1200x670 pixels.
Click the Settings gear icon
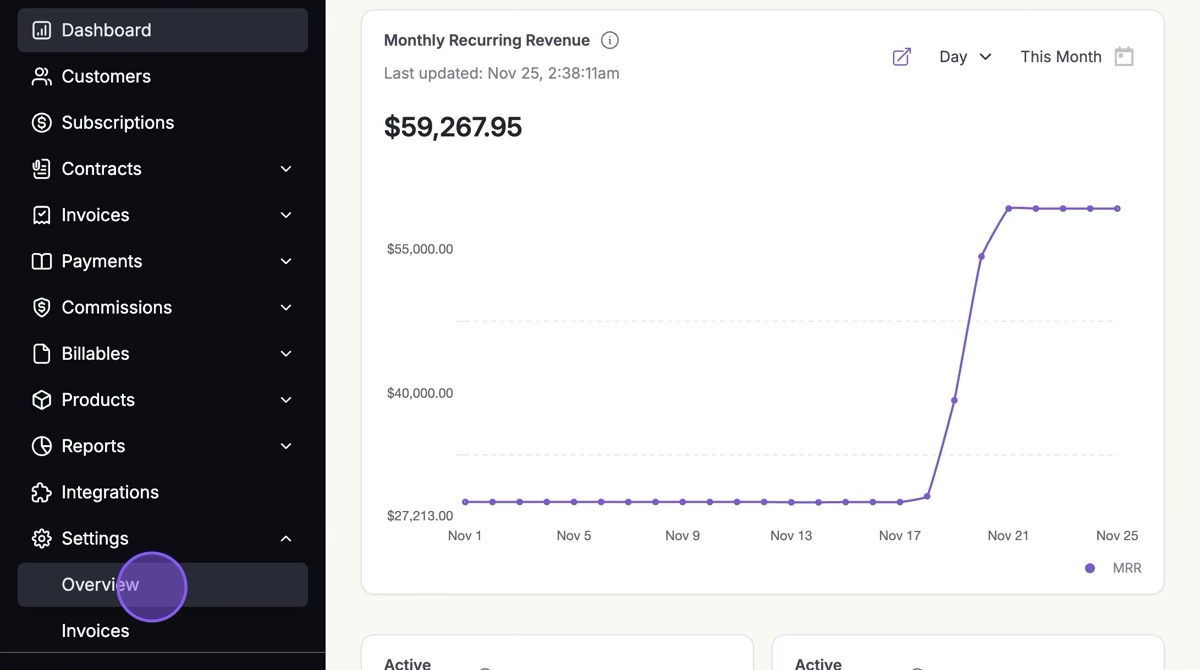click(41, 538)
